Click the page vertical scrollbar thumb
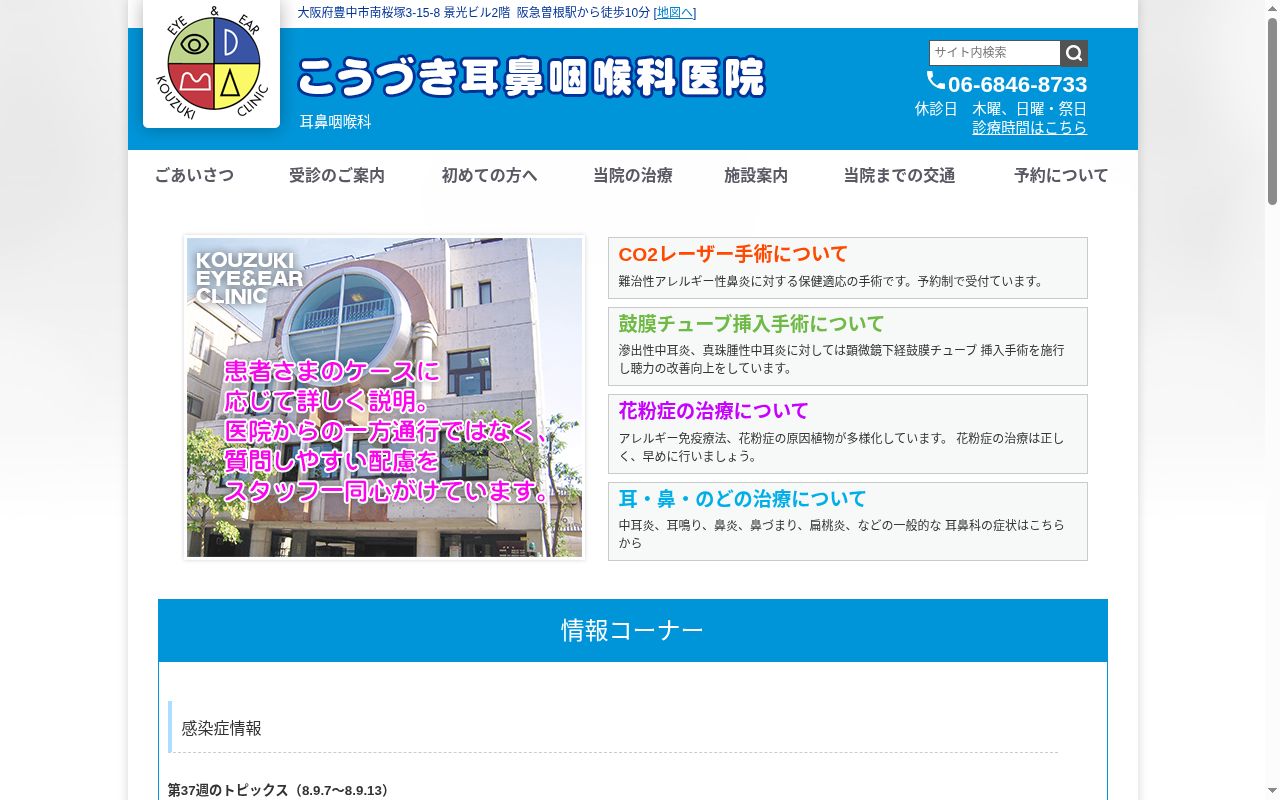 [x=1272, y=110]
